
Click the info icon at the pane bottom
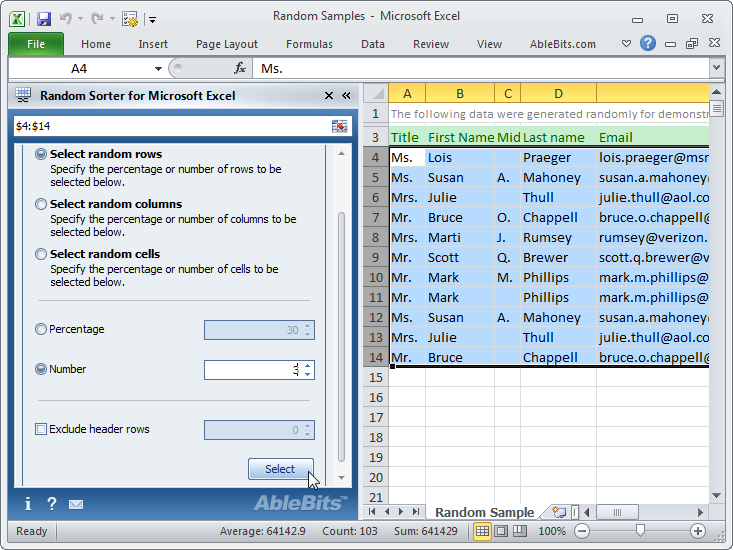point(28,504)
